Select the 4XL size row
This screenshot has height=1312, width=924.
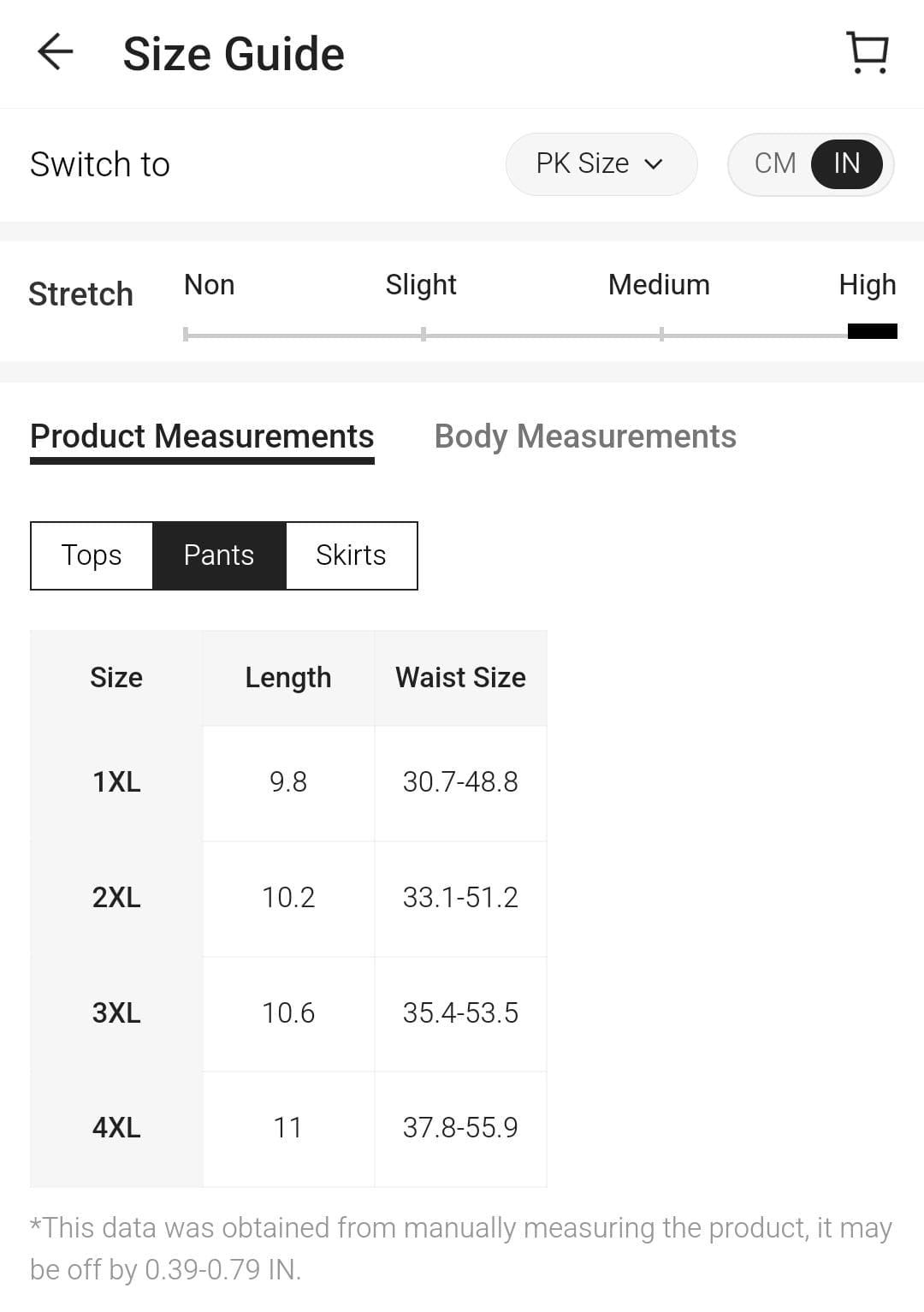[115, 1128]
